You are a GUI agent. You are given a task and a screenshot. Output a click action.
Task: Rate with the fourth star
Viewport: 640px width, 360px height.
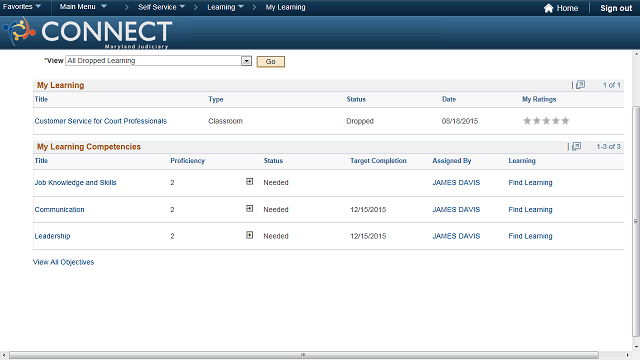pyautogui.click(x=556, y=121)
